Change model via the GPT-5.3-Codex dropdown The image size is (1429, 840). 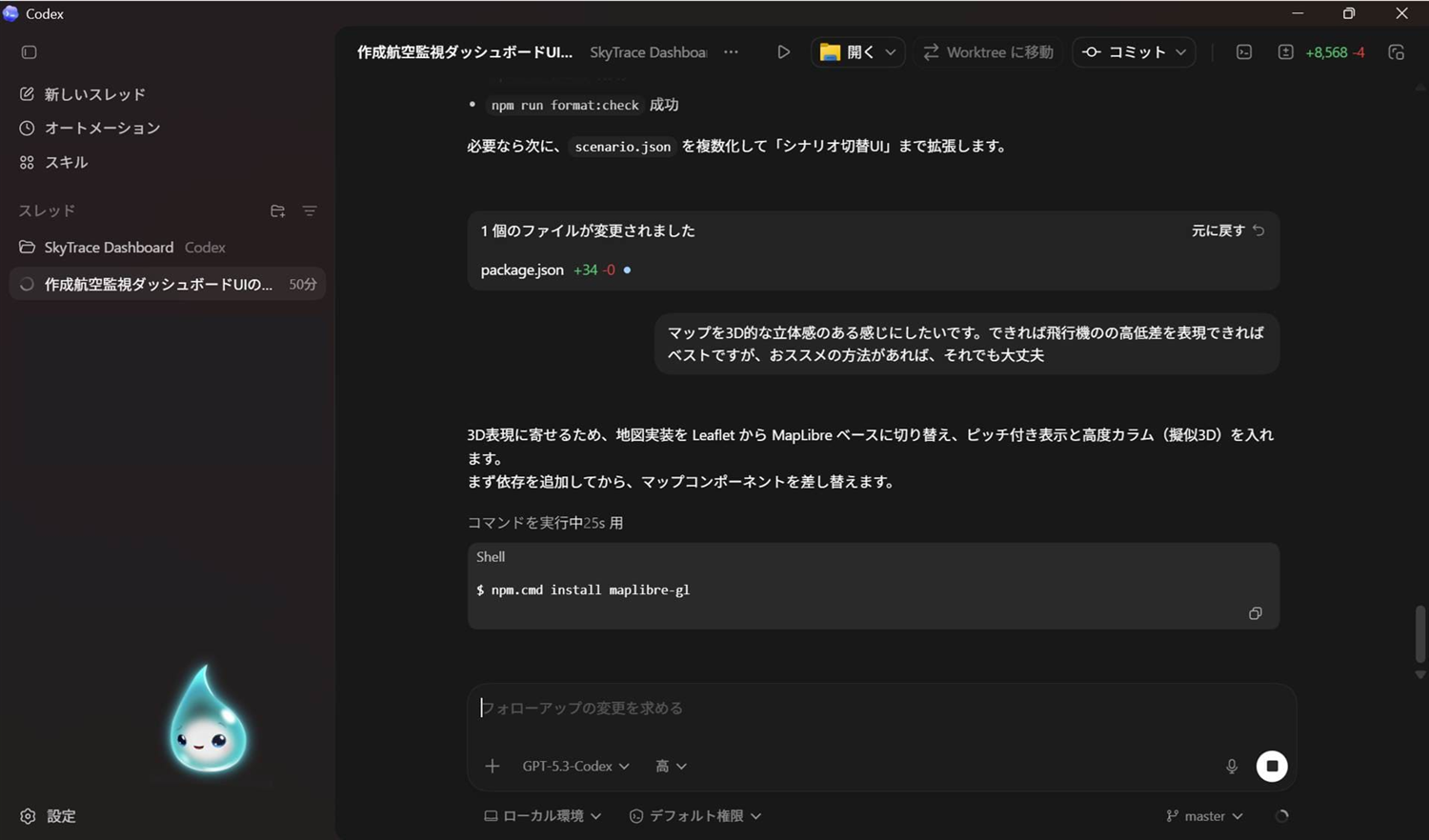pyautogui.click(x=575, y=766)
